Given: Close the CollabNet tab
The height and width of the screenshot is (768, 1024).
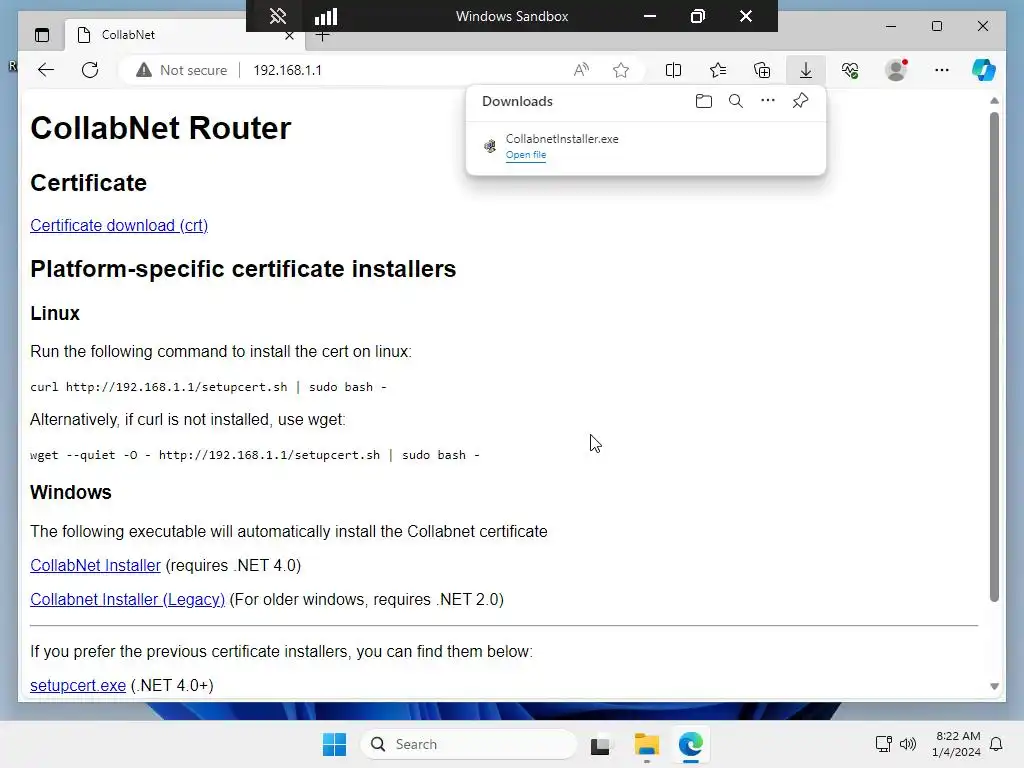Looking at the screenshot, I should [x=289, y=36].
